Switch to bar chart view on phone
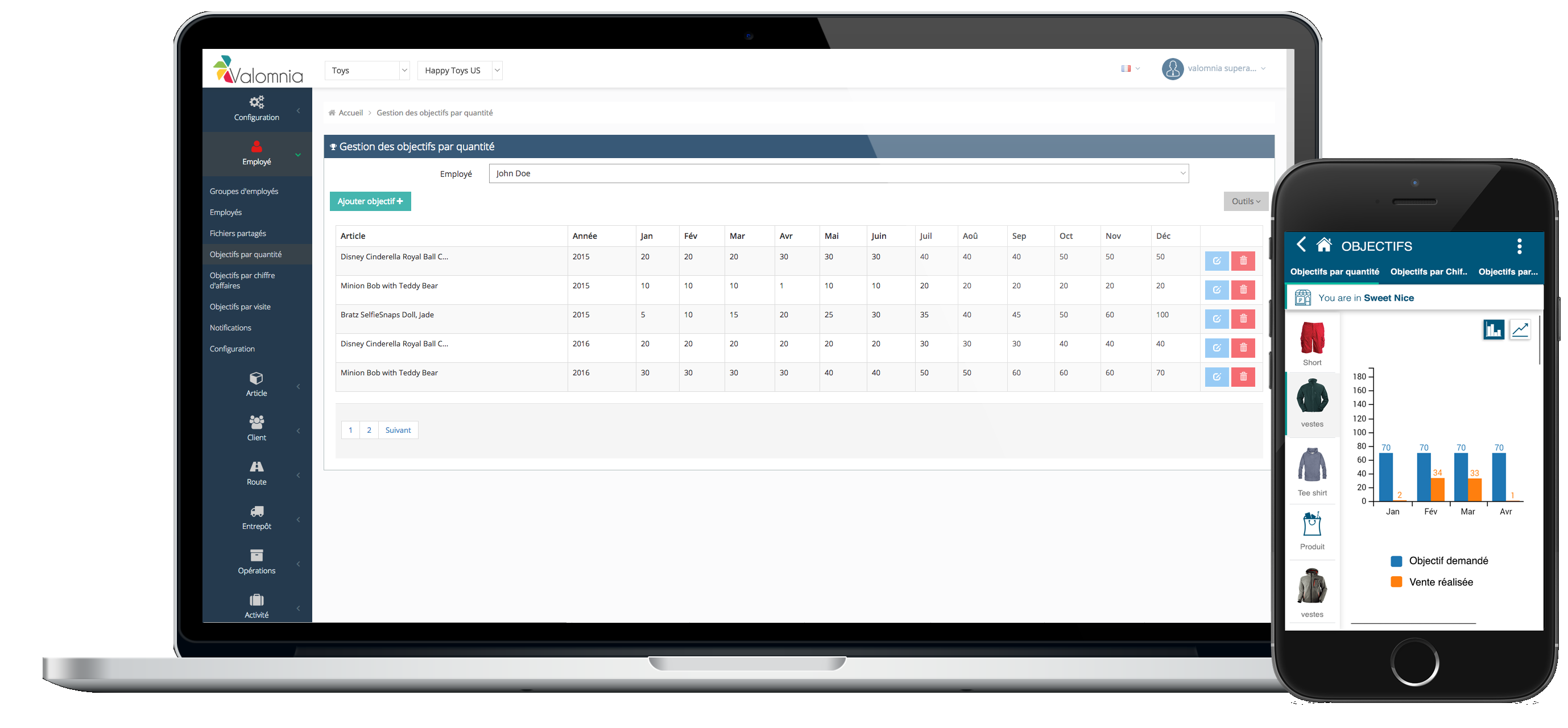 coord(1493,330)
